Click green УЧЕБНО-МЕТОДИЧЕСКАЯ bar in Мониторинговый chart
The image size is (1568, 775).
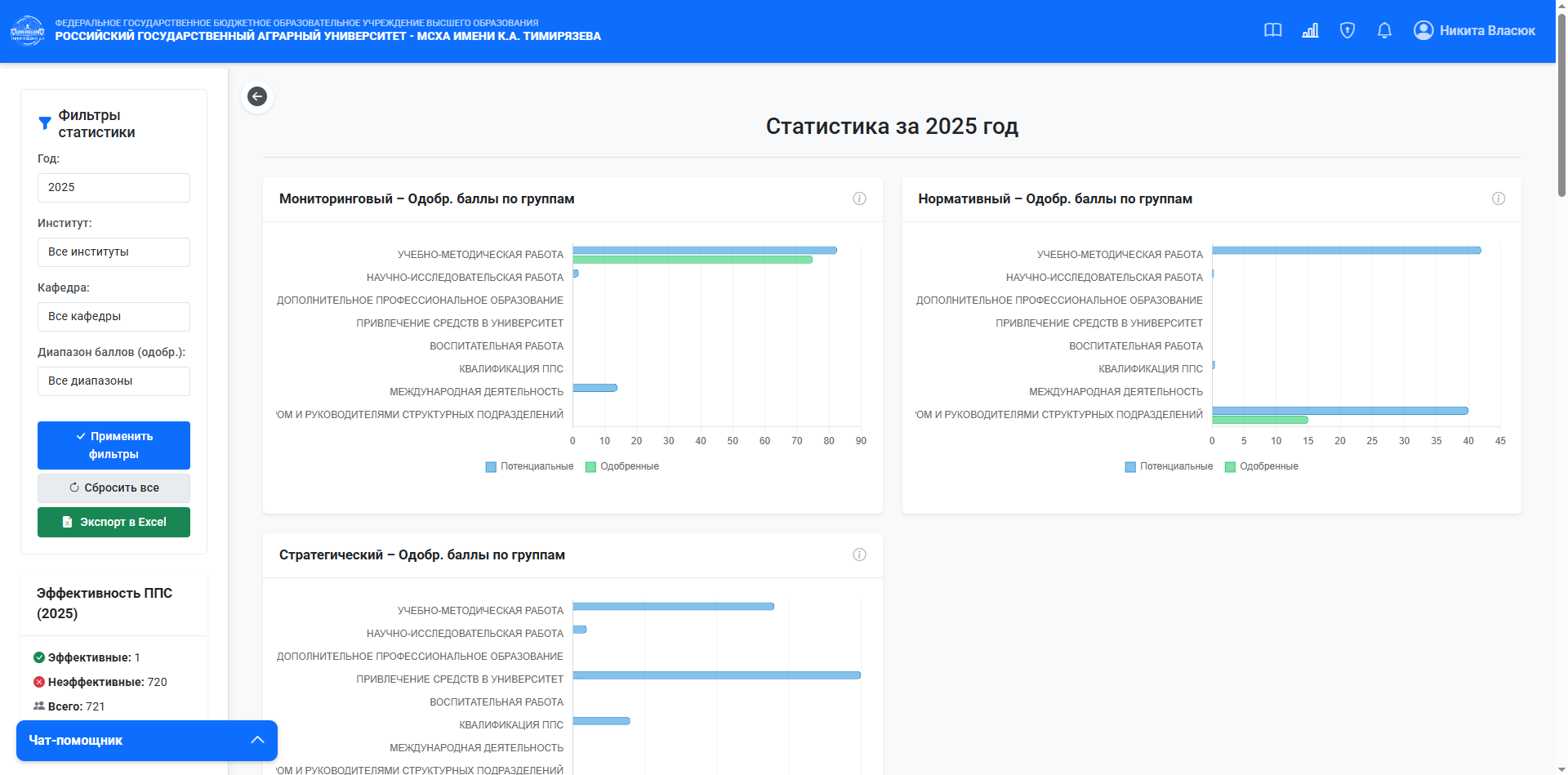click(x=693, y=260)
